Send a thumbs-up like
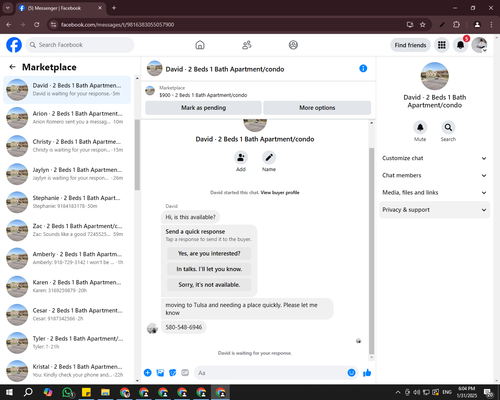This screenshot has height=400, width=500. [367, 373]
